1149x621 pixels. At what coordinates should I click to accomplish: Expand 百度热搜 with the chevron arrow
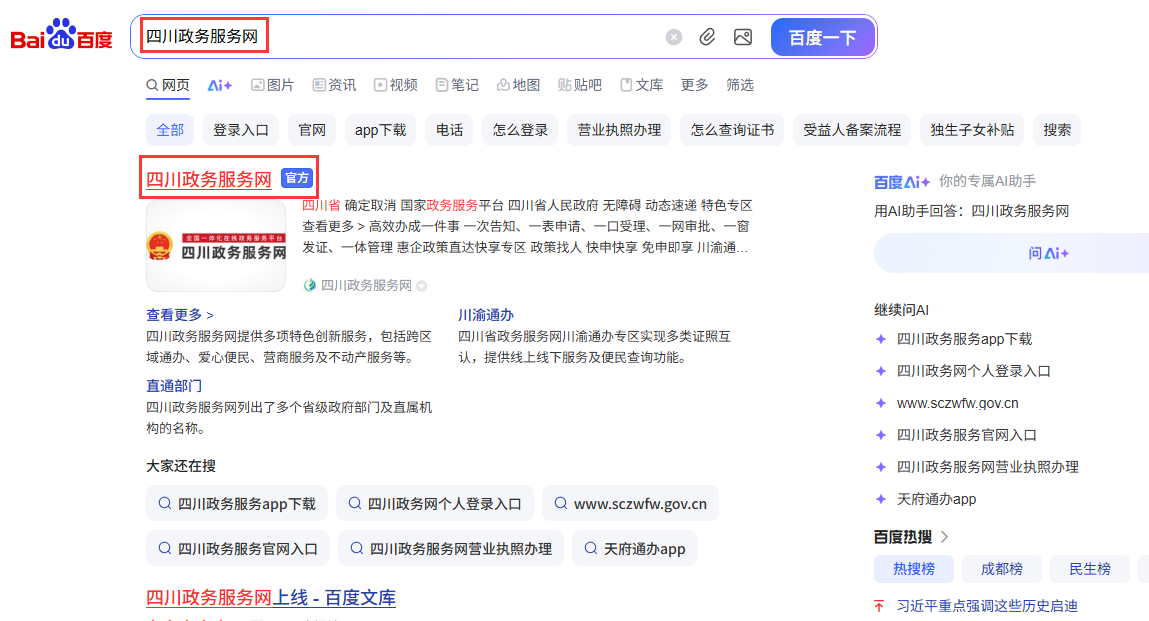pos(945,537)
